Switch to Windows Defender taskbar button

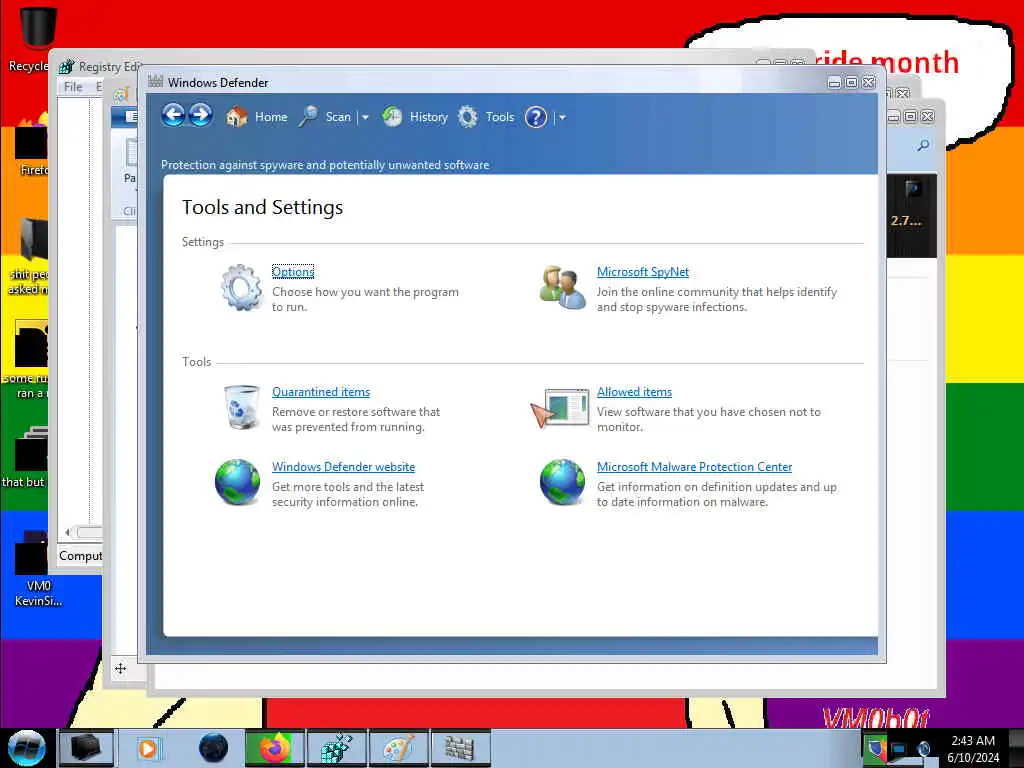[460, 748]
